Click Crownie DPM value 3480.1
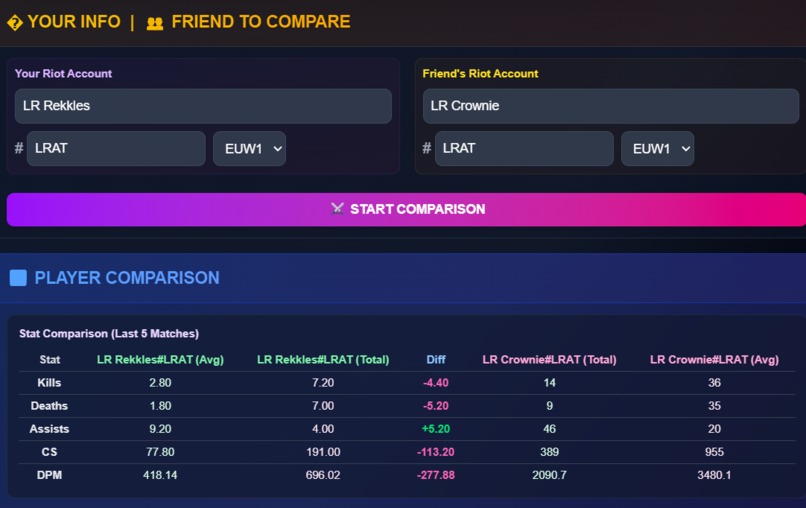The width and height of the screenshot is (806, 508). 715,475
